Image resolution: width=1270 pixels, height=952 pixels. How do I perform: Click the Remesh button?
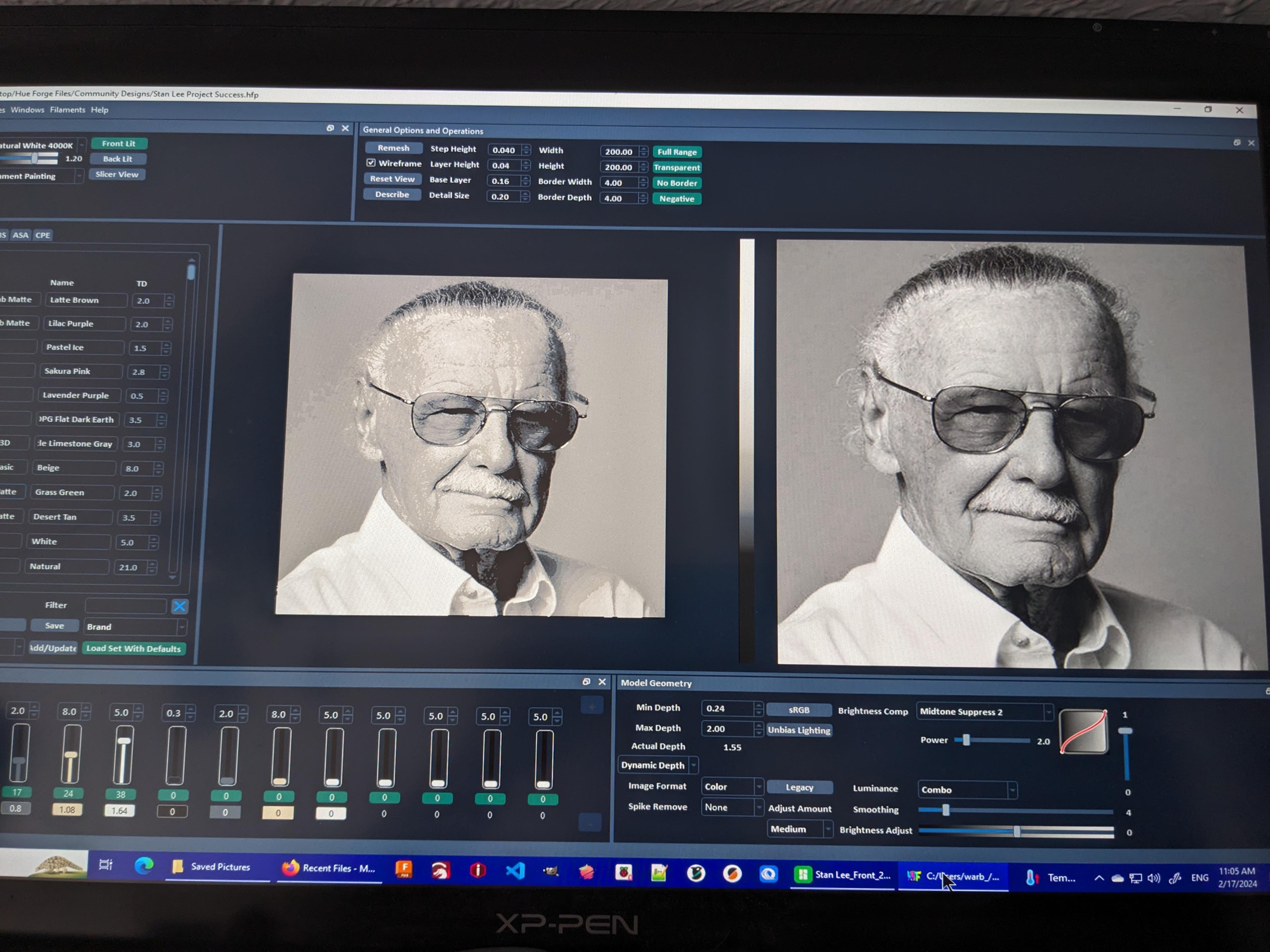click(x=393, y=148)
